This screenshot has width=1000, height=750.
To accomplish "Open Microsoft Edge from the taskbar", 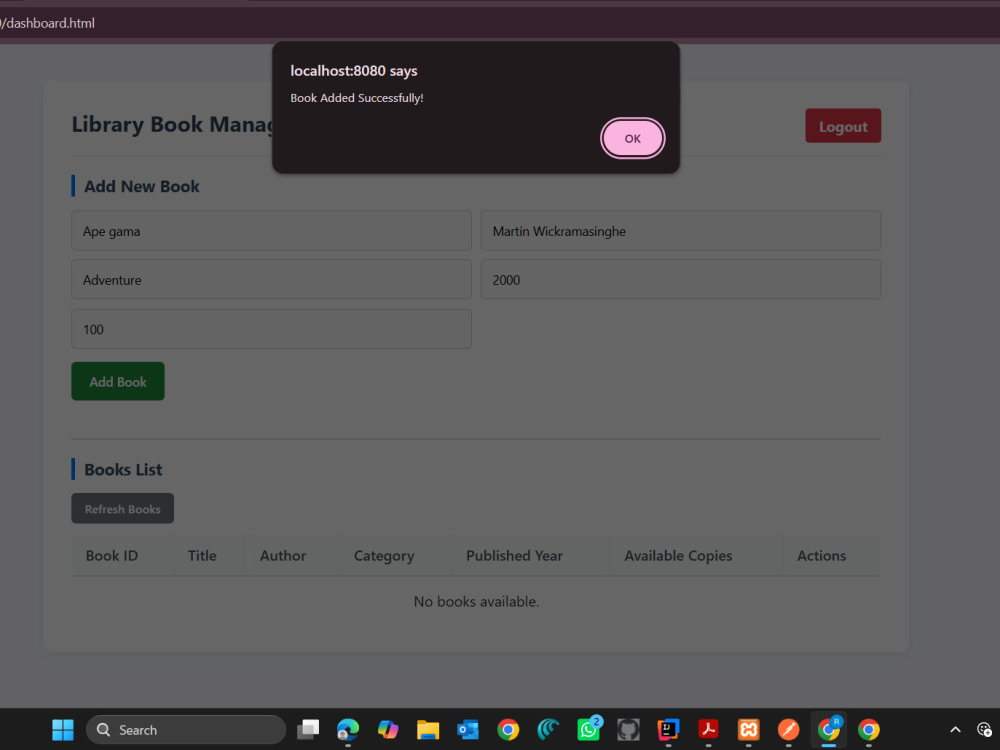I will (348, 730).
